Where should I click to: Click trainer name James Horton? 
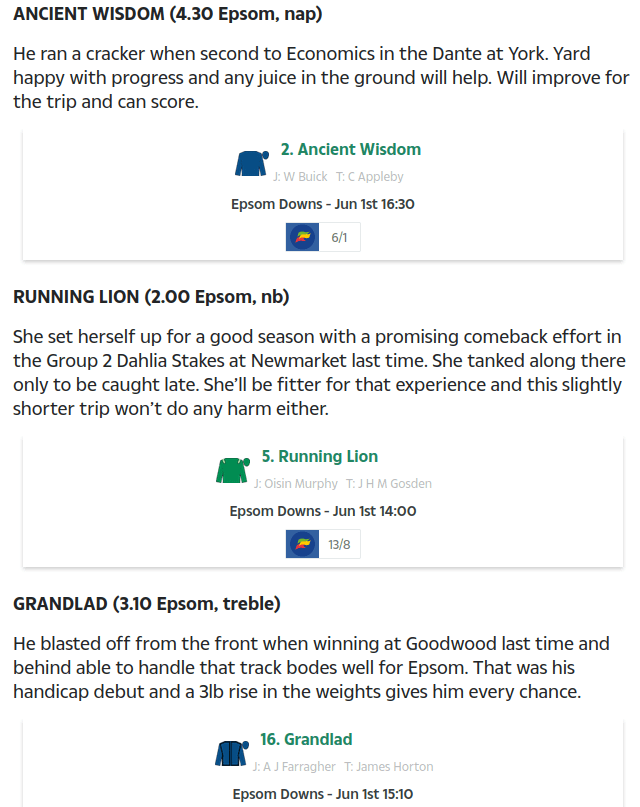[x=395, y=767]
